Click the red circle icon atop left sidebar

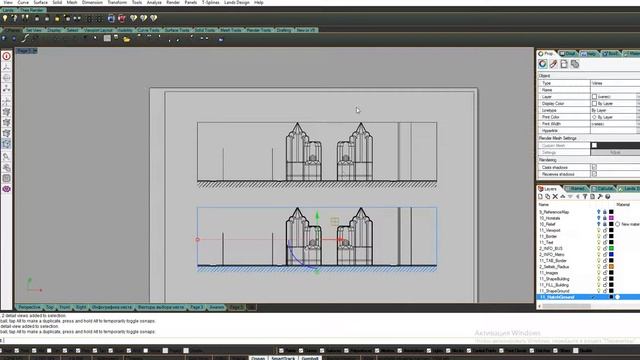tap(7, 56)
